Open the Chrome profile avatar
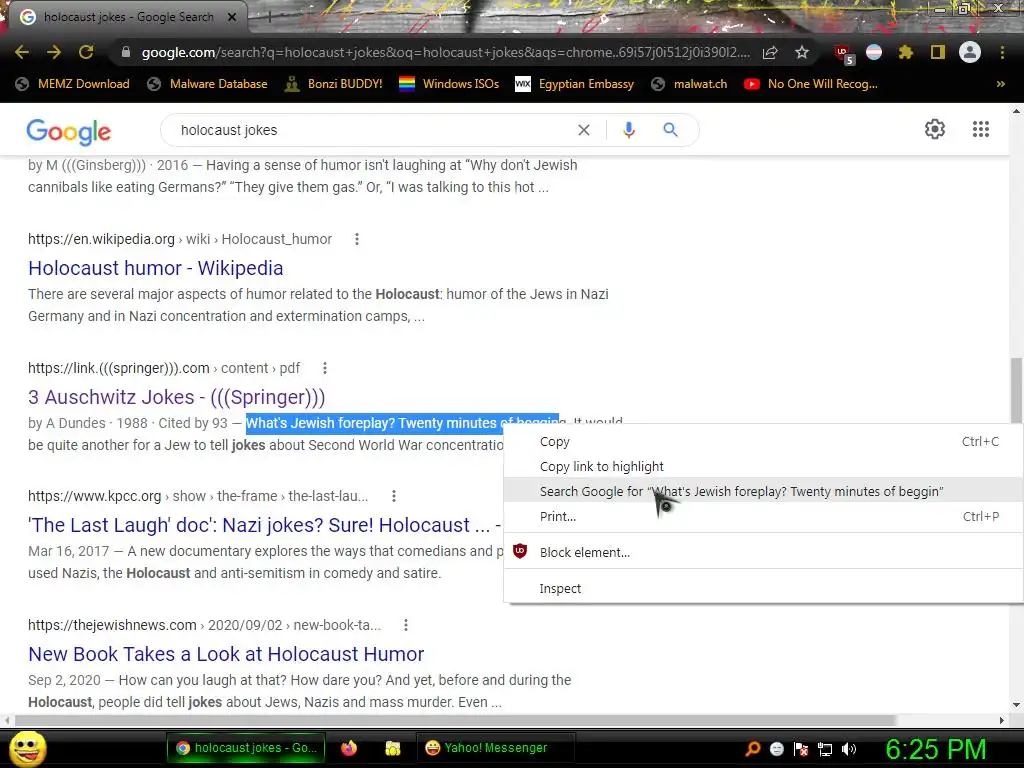Screen dimensions: 1024x768 (970, 52)
